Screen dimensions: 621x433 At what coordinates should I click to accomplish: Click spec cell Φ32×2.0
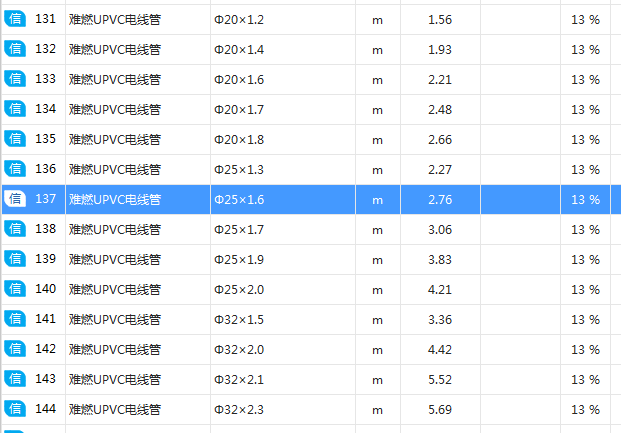(283, 349)
